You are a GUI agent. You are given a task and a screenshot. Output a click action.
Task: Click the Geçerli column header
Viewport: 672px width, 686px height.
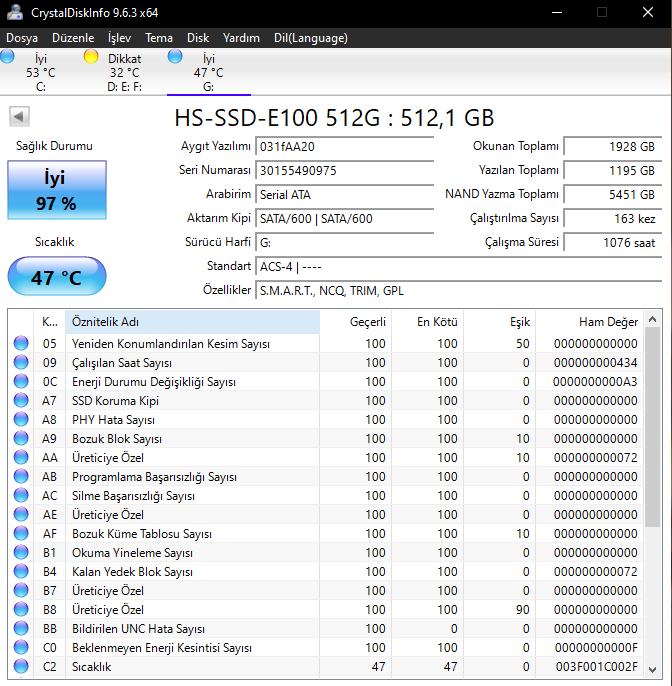tap(356, 322)
